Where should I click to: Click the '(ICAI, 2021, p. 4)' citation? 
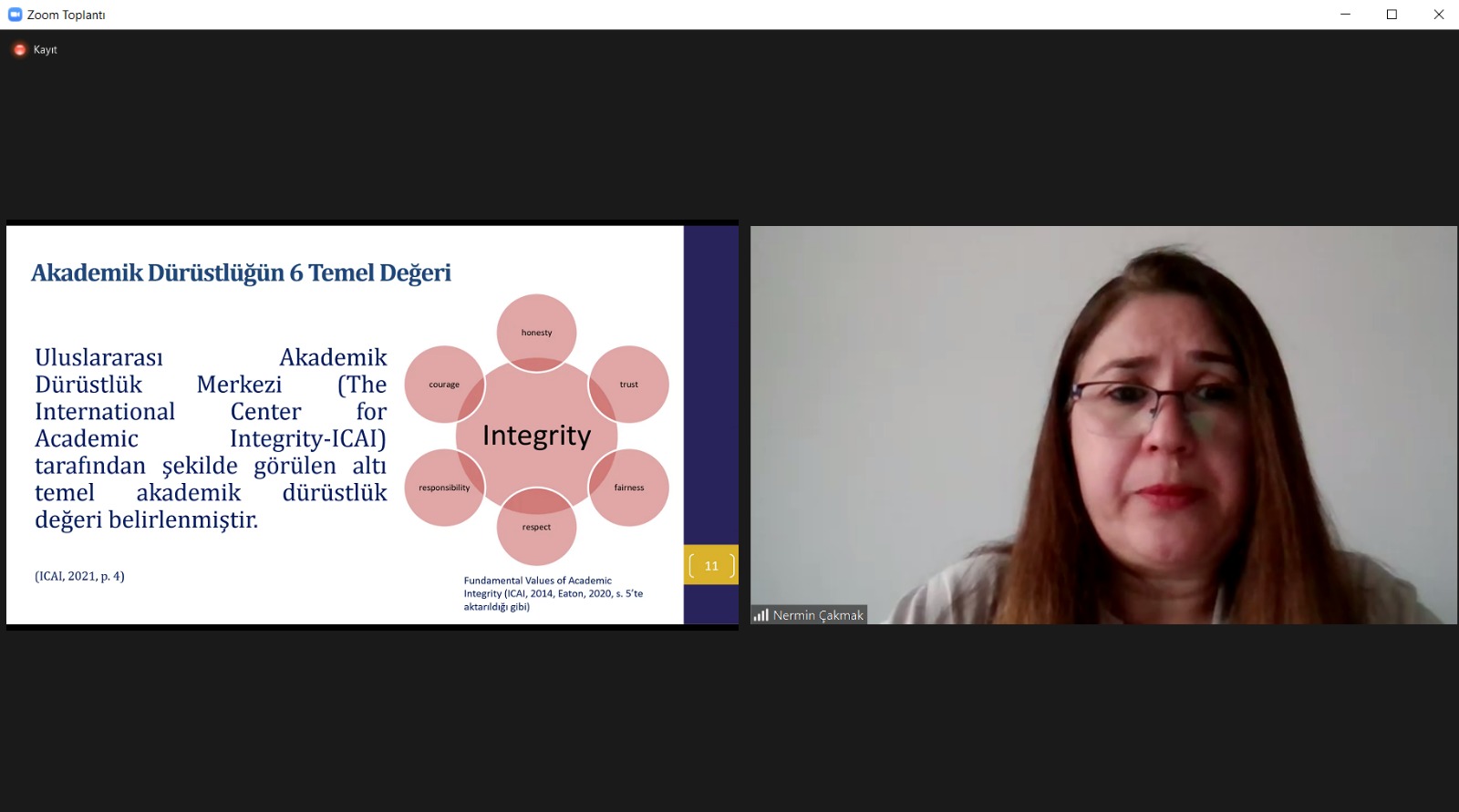[x=80, y=576]
